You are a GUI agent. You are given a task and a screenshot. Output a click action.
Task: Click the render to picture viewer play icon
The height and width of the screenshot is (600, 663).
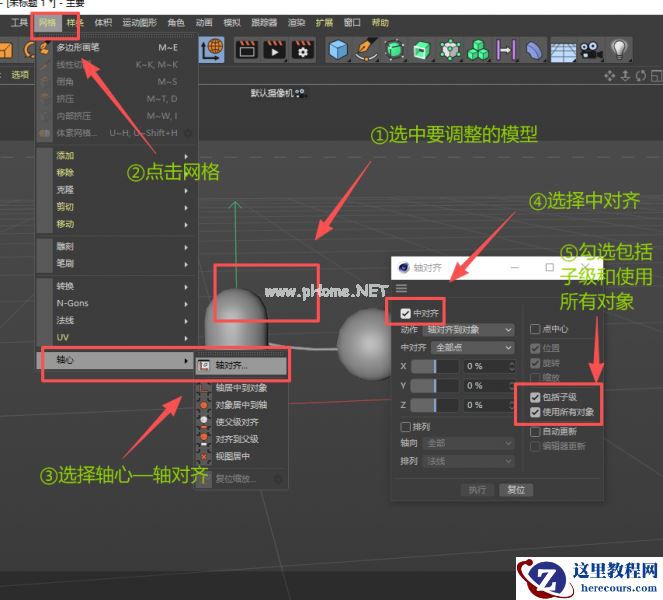pyautogui.click(x=274, y=50)
